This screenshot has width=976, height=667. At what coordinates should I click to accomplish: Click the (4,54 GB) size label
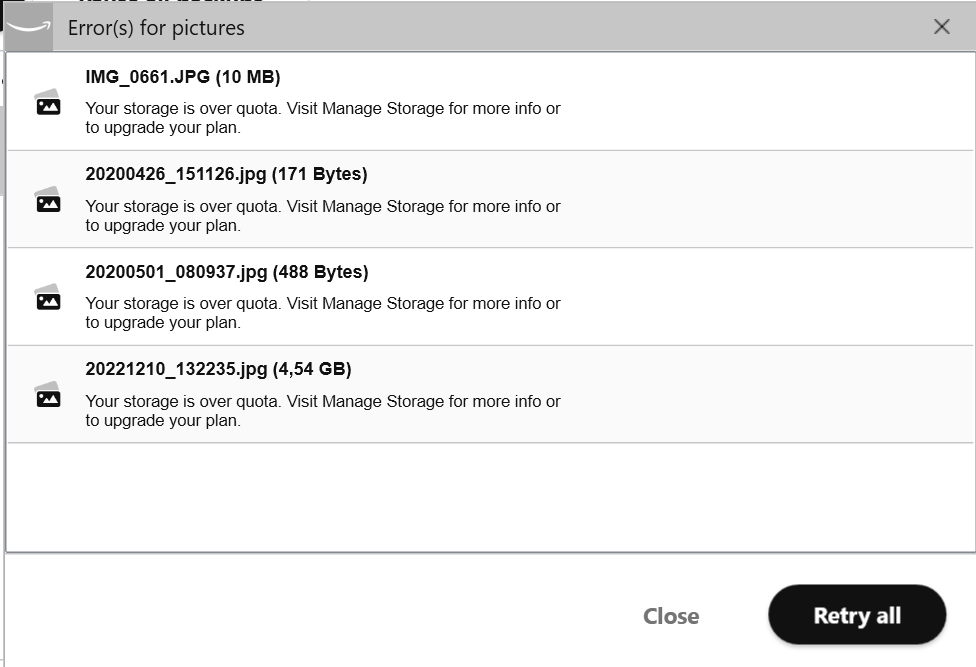tap(312, 369)
